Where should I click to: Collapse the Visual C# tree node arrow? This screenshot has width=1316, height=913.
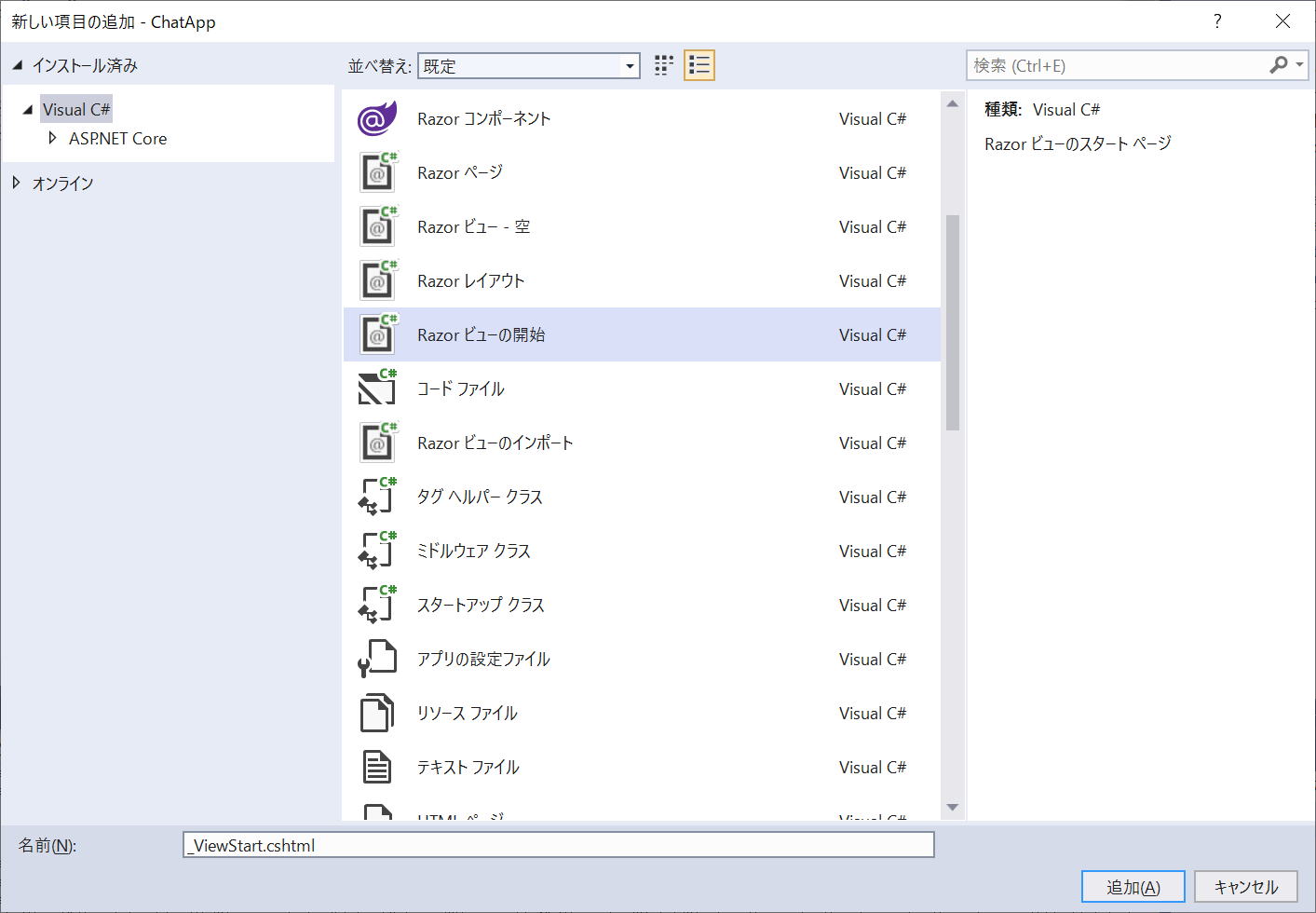coord(27,110)
